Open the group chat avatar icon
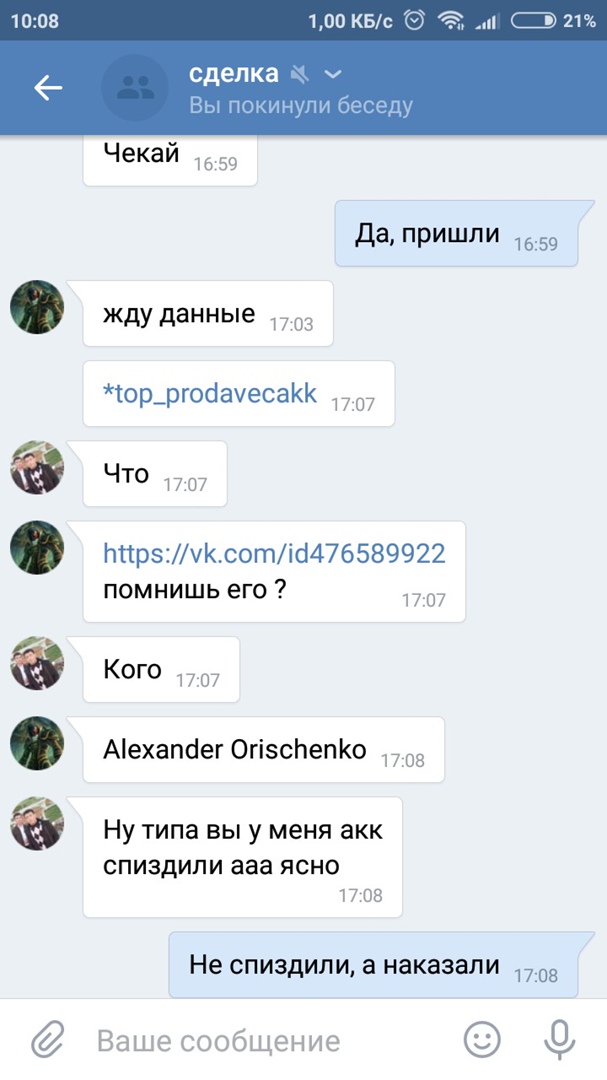The image size is (607, 1080). coord(136,87)
